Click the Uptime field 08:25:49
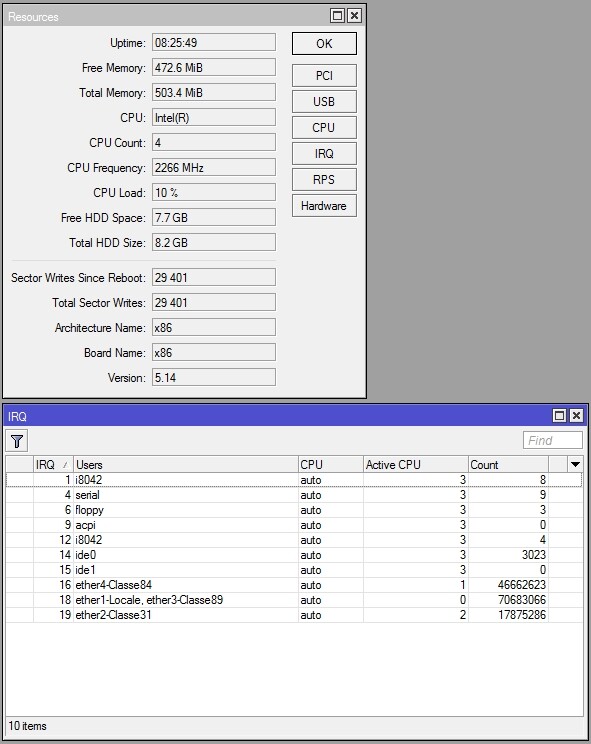Viewport: 591px width, 744px height. point(213,42)
